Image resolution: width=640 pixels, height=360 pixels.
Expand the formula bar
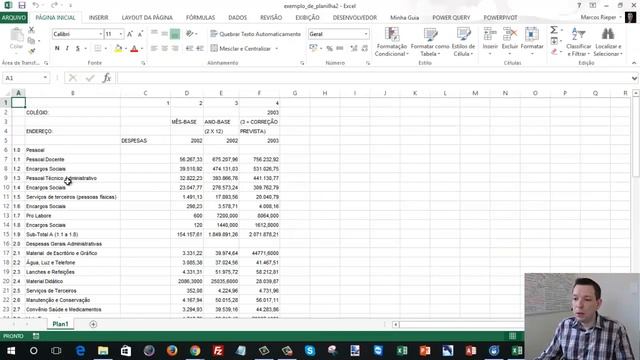click(x=634, y=78)
